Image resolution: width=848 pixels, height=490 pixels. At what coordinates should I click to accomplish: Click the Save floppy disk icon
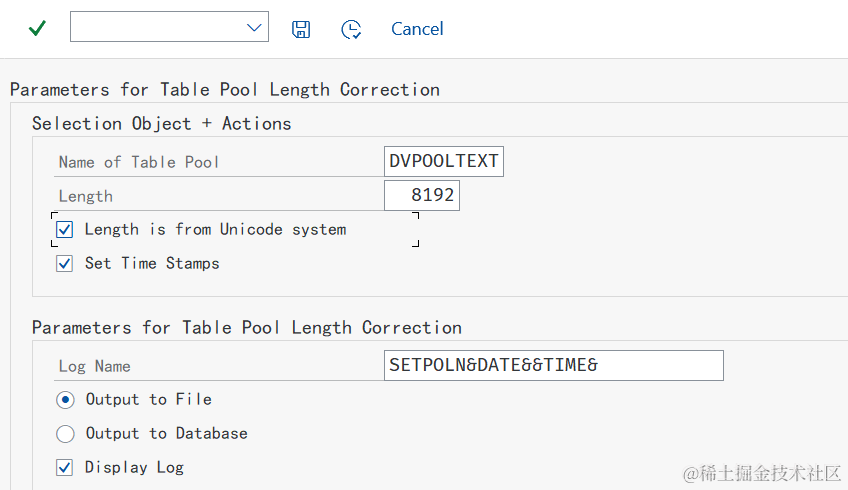[x=301, y=29]
